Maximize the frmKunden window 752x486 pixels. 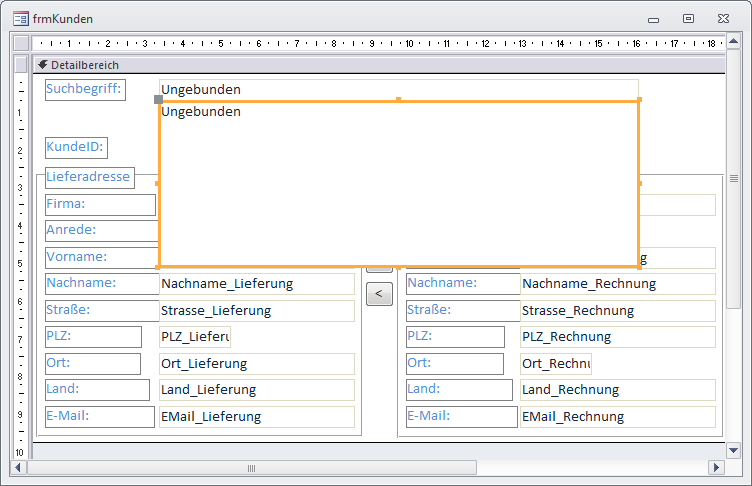(x=688, y=18)
